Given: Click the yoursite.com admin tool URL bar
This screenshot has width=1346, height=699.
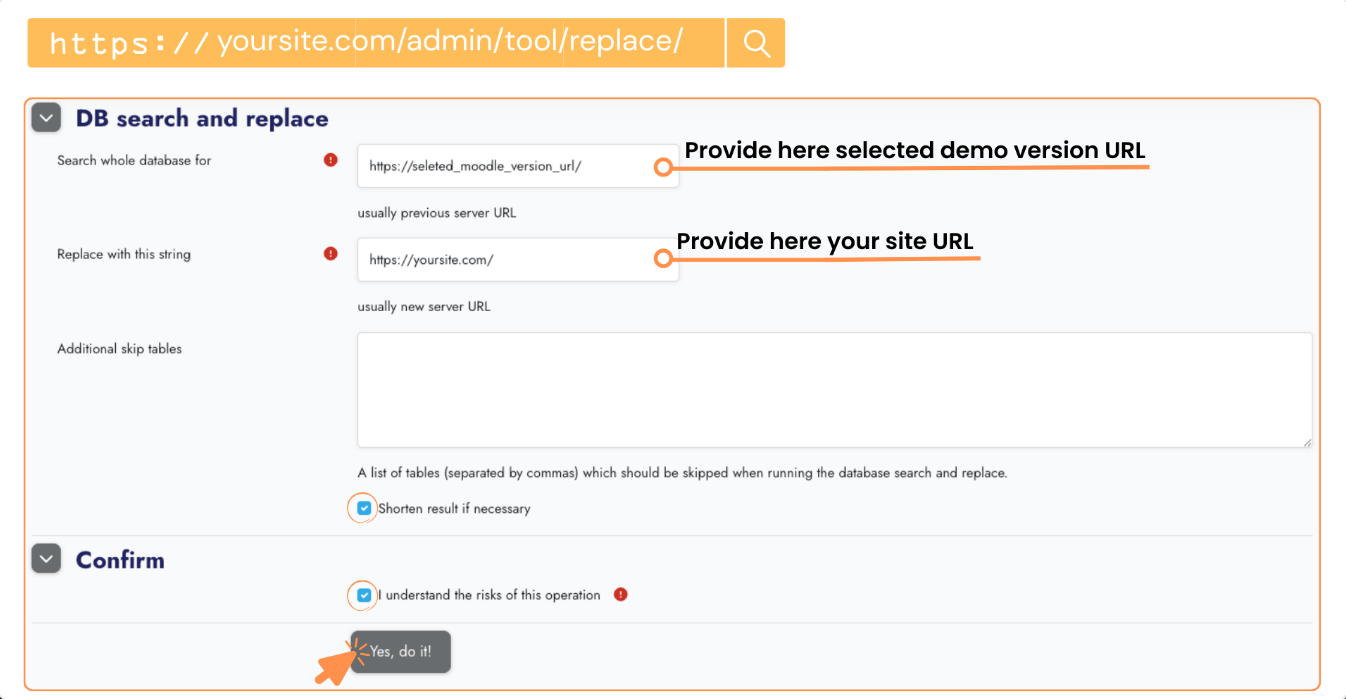Looking at the screenshot, I should pos(375,43).
